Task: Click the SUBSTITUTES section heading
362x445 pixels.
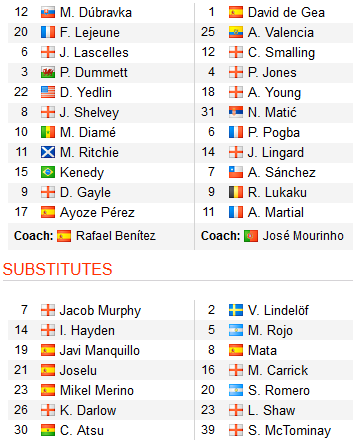Action: pyautogui.click(x=57, y=269)
